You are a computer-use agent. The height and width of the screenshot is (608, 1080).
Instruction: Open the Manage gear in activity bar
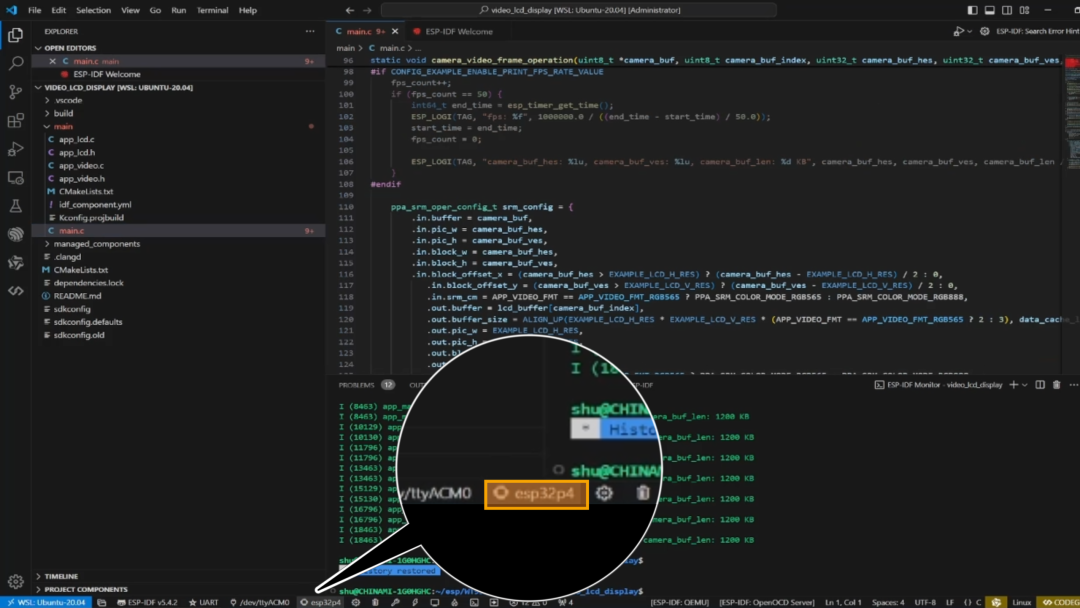tap(15, 582)
